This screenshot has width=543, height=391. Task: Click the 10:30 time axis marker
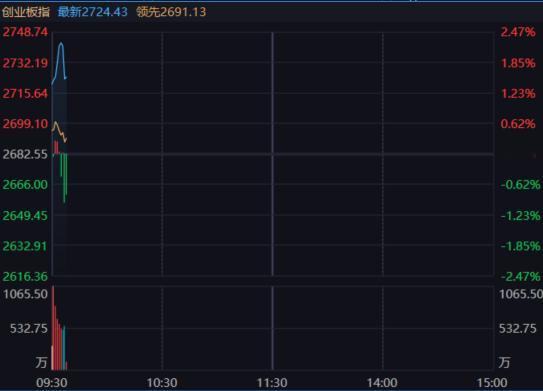tap(162, 383)
